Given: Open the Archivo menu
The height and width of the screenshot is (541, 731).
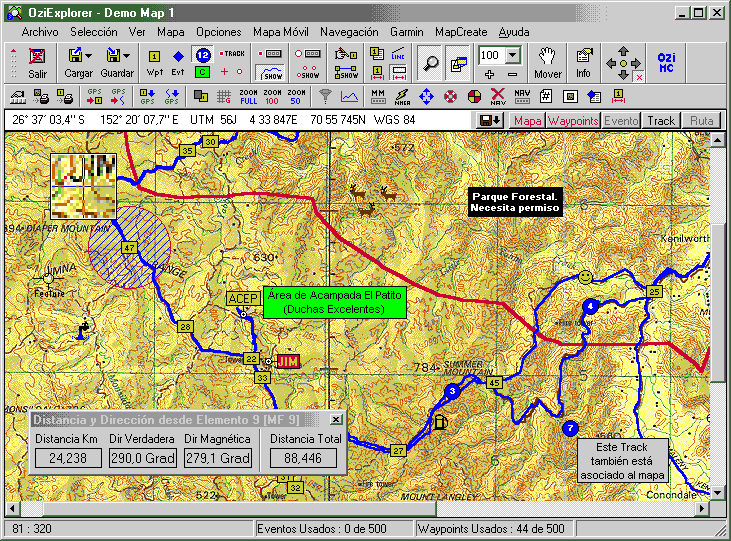Looking at the screenshot, I should (x=40, y=32).
